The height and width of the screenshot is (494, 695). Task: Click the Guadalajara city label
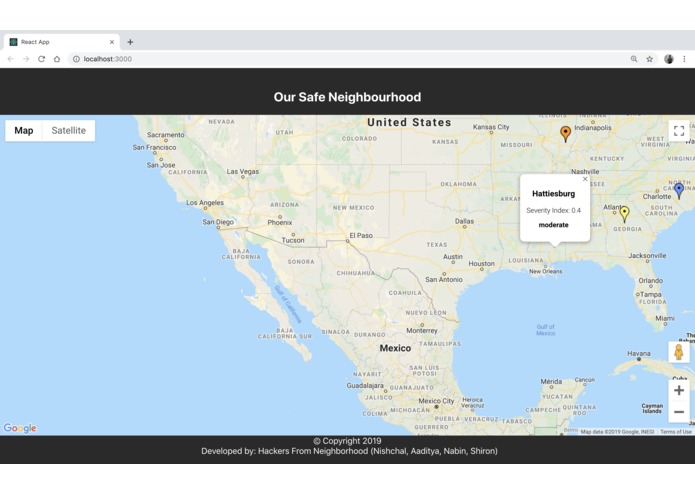point(365,385)
